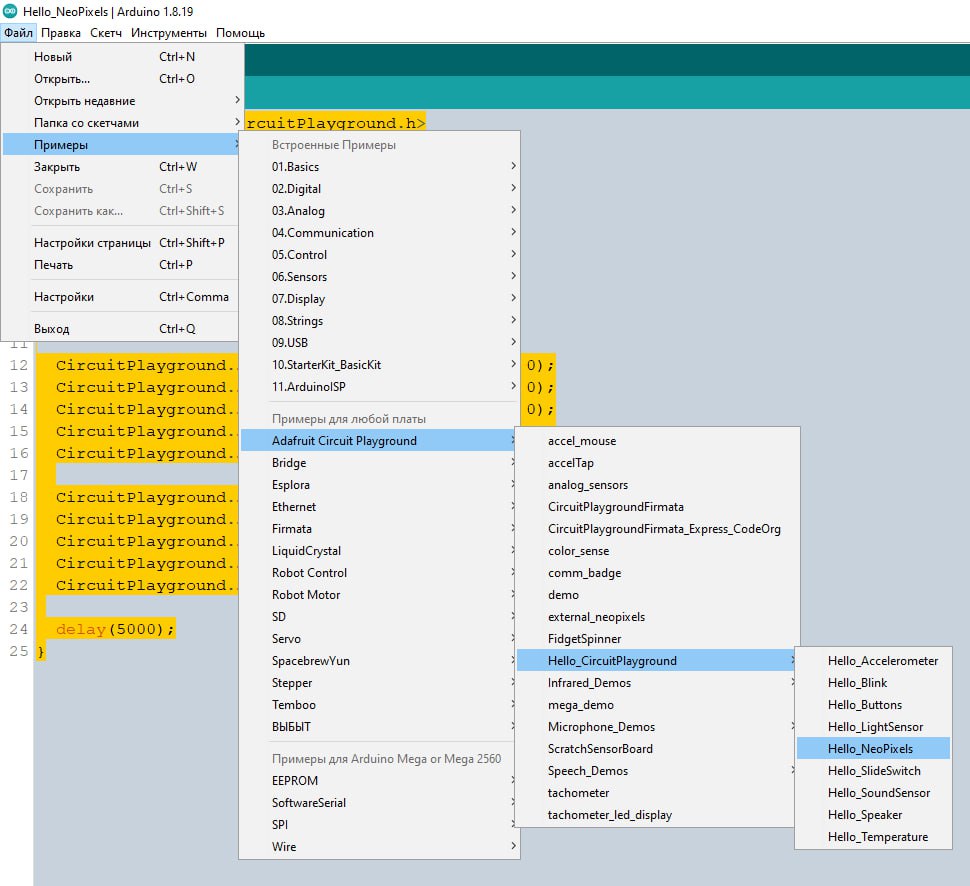Load the Hello_Blink example
This screenshot has height=886, width=970.
point(873,682)
